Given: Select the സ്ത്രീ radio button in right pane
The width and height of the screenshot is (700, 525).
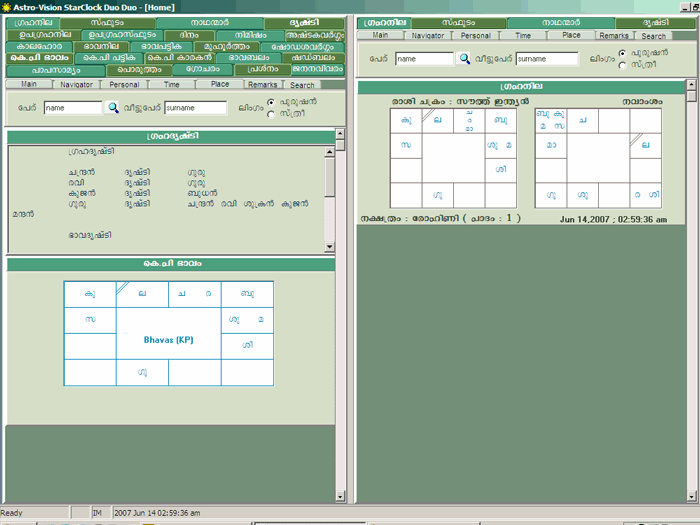Looking at the screenshot, I should (x=622, y=66).
